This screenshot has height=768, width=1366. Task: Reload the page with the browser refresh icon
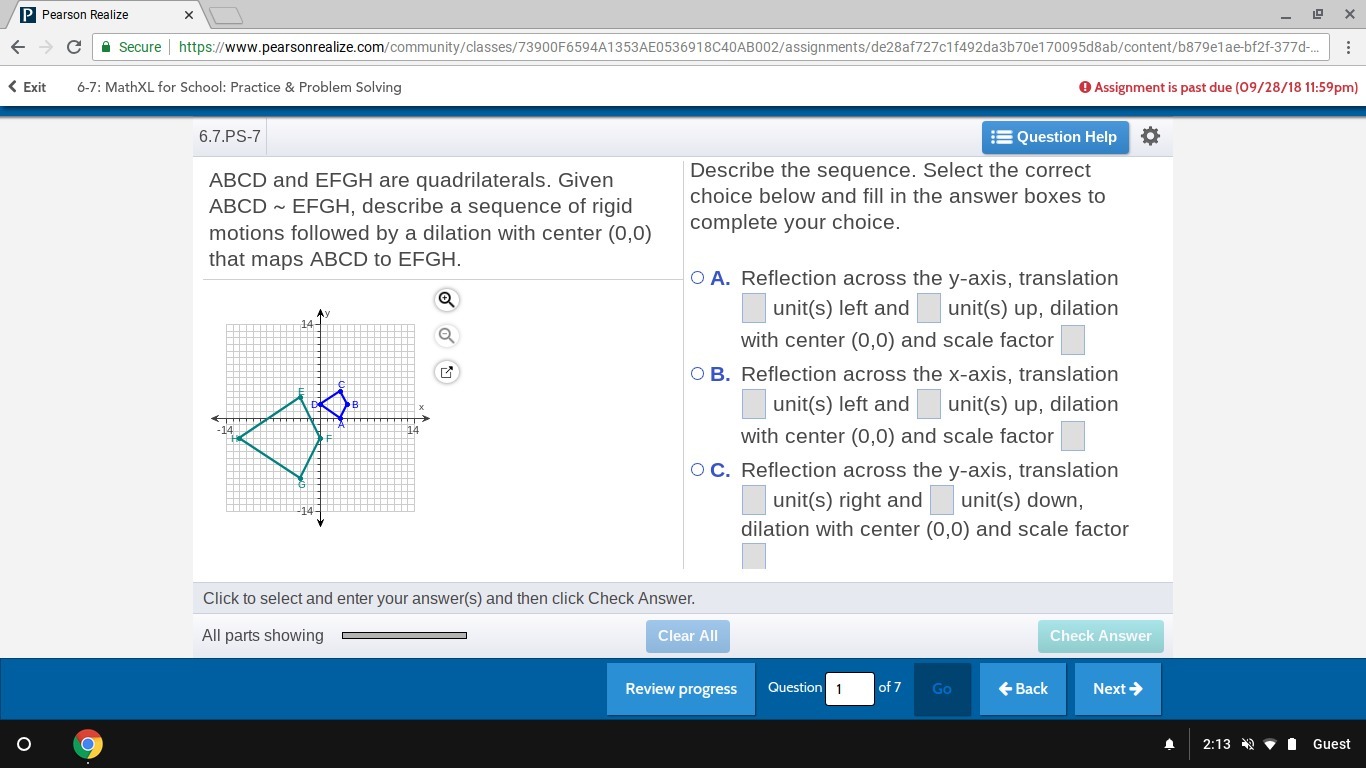coord(74,47)
